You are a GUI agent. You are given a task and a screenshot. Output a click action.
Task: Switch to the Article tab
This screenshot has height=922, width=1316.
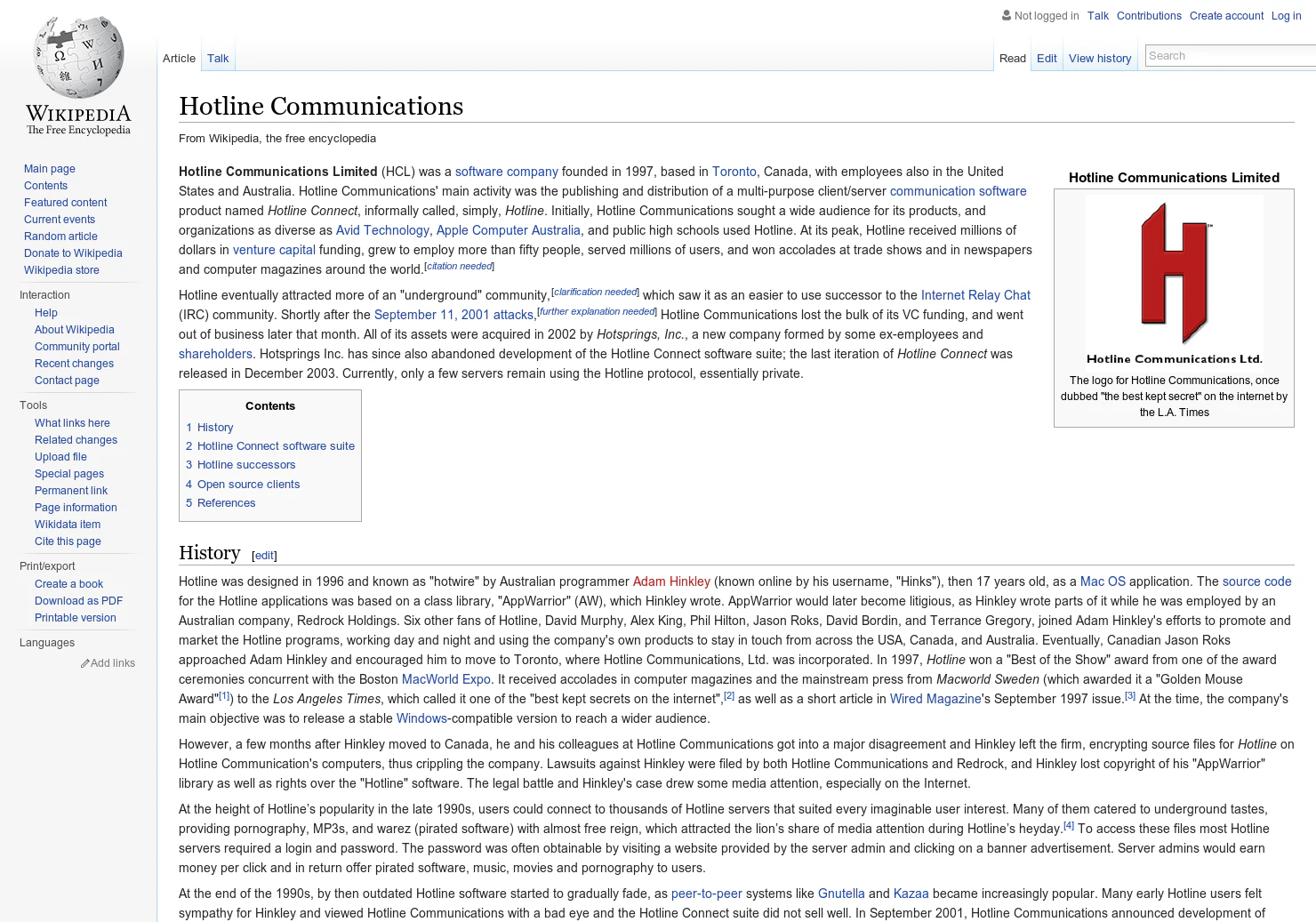pos(179,59)
